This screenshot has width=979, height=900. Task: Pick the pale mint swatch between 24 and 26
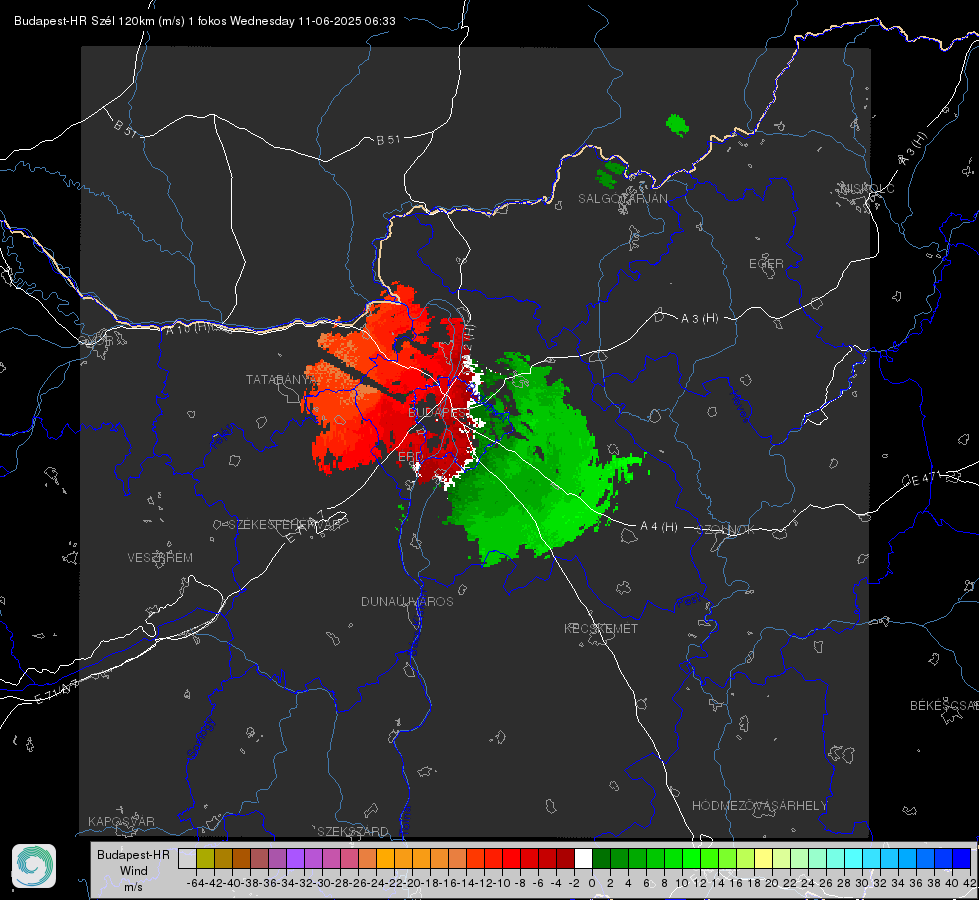pos(817,858)
